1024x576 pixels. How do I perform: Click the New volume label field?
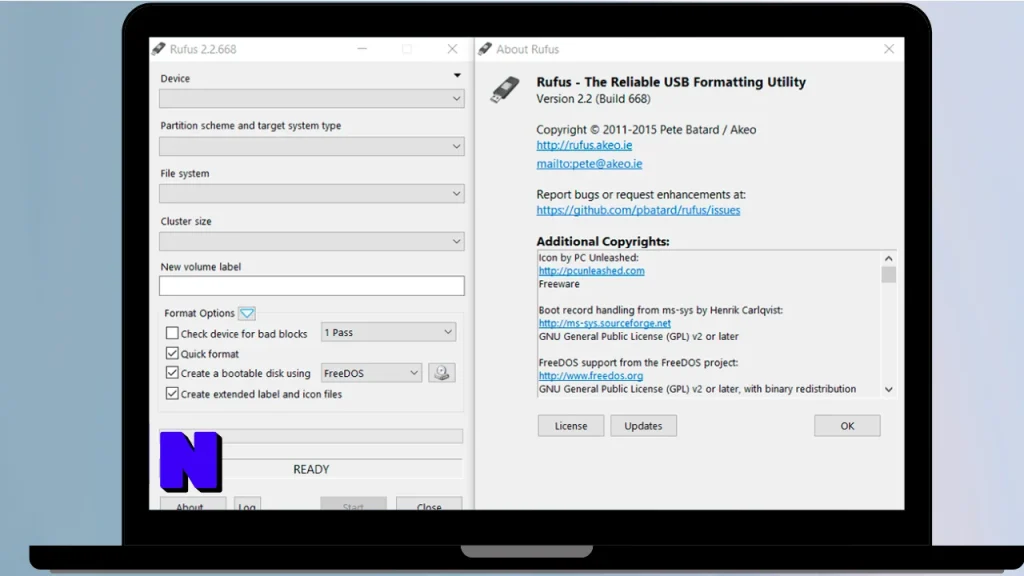pyautogui.click(x=312, y=285)
